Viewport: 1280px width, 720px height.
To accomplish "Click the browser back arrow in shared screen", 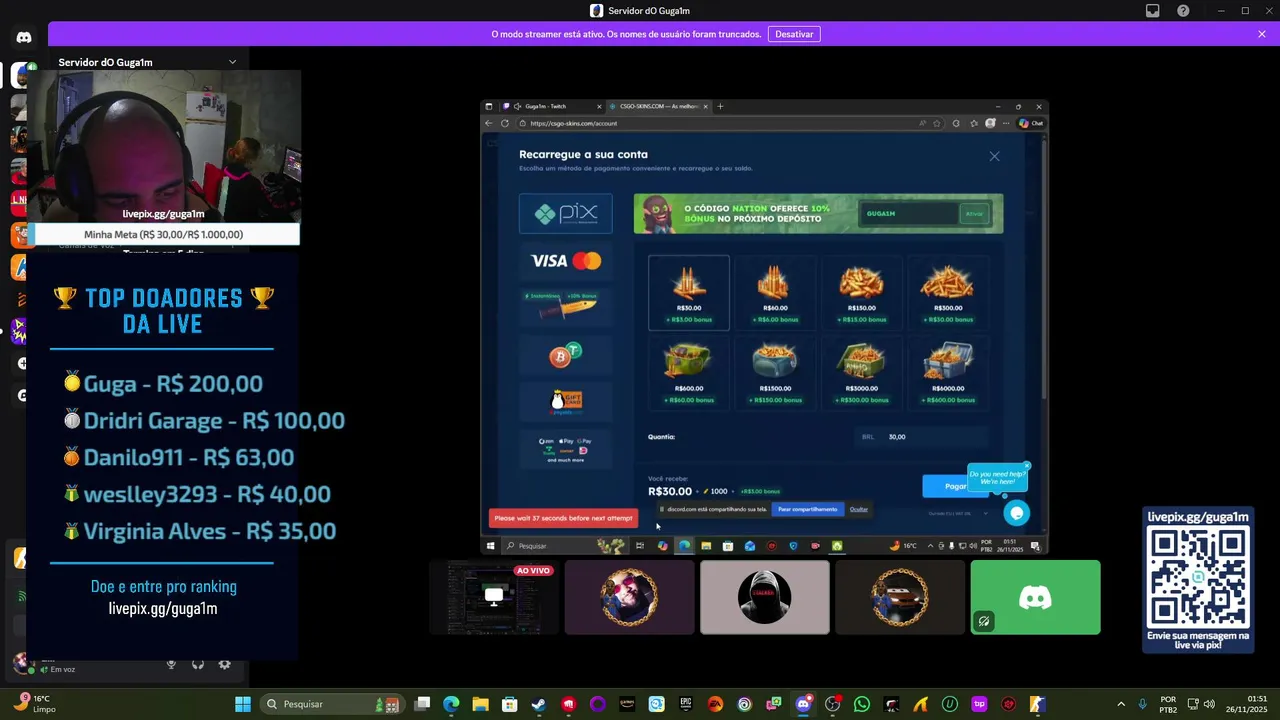I will click(x=488, y=123).
